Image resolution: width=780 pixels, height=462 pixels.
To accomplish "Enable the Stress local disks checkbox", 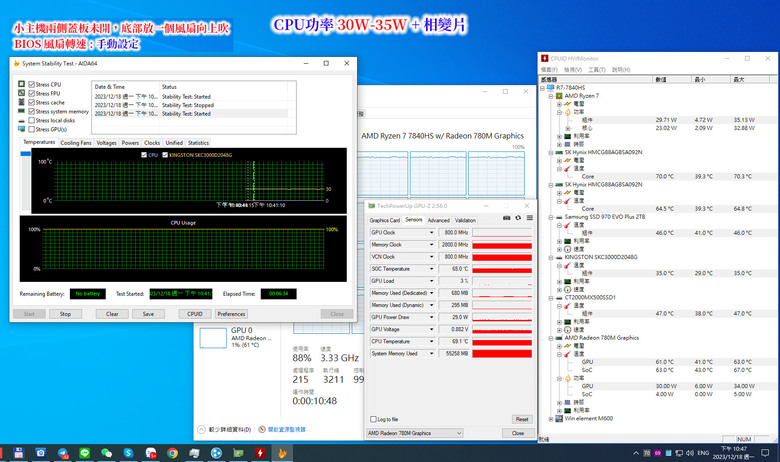I will coord(32,121).
